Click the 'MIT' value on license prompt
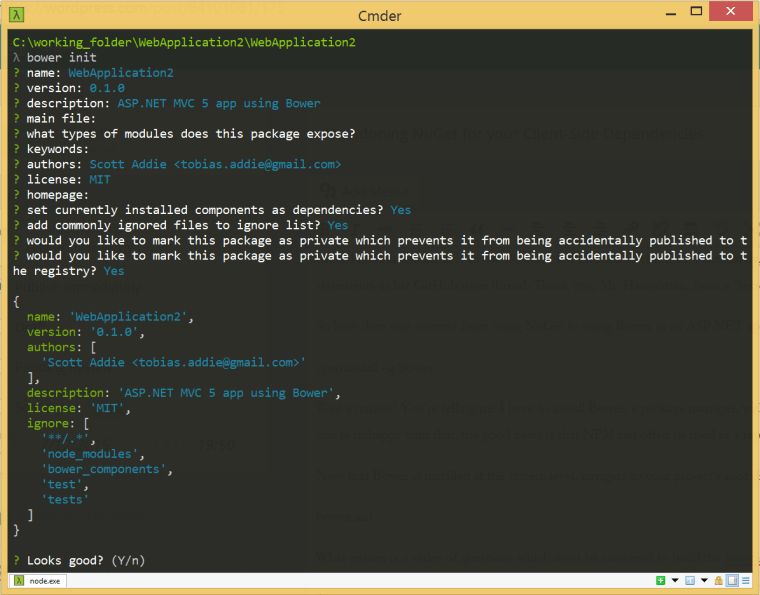 [100, 179]
